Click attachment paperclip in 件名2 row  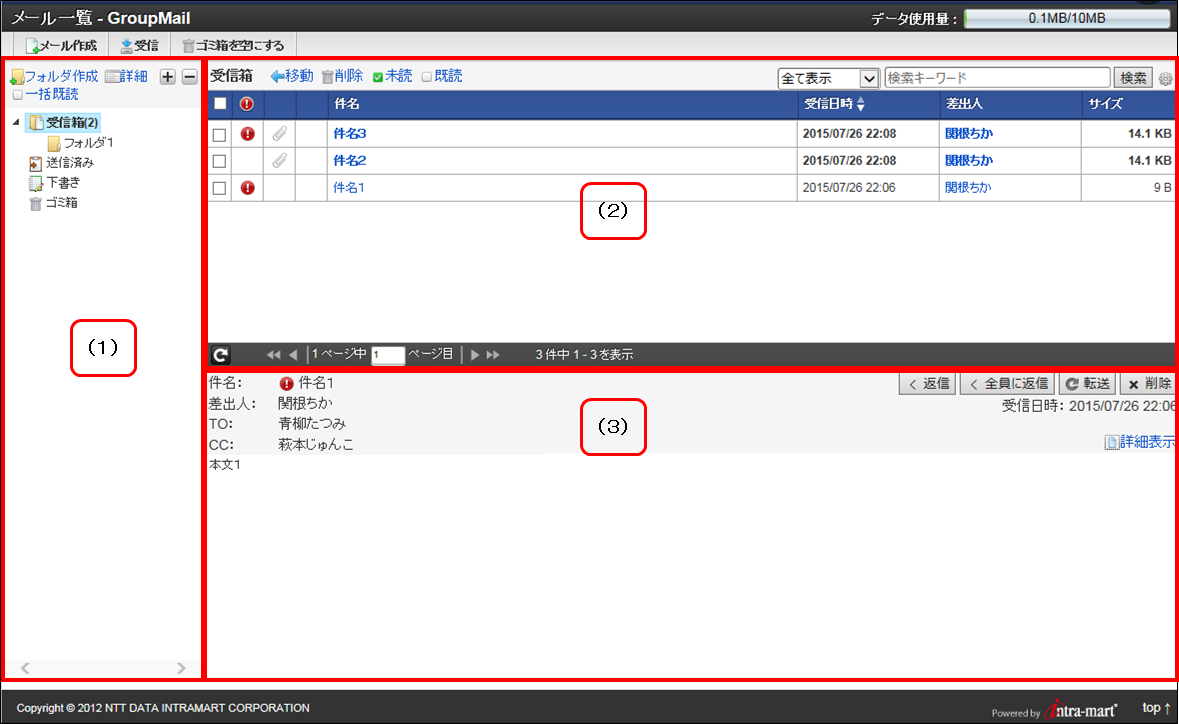coord(279,160)
